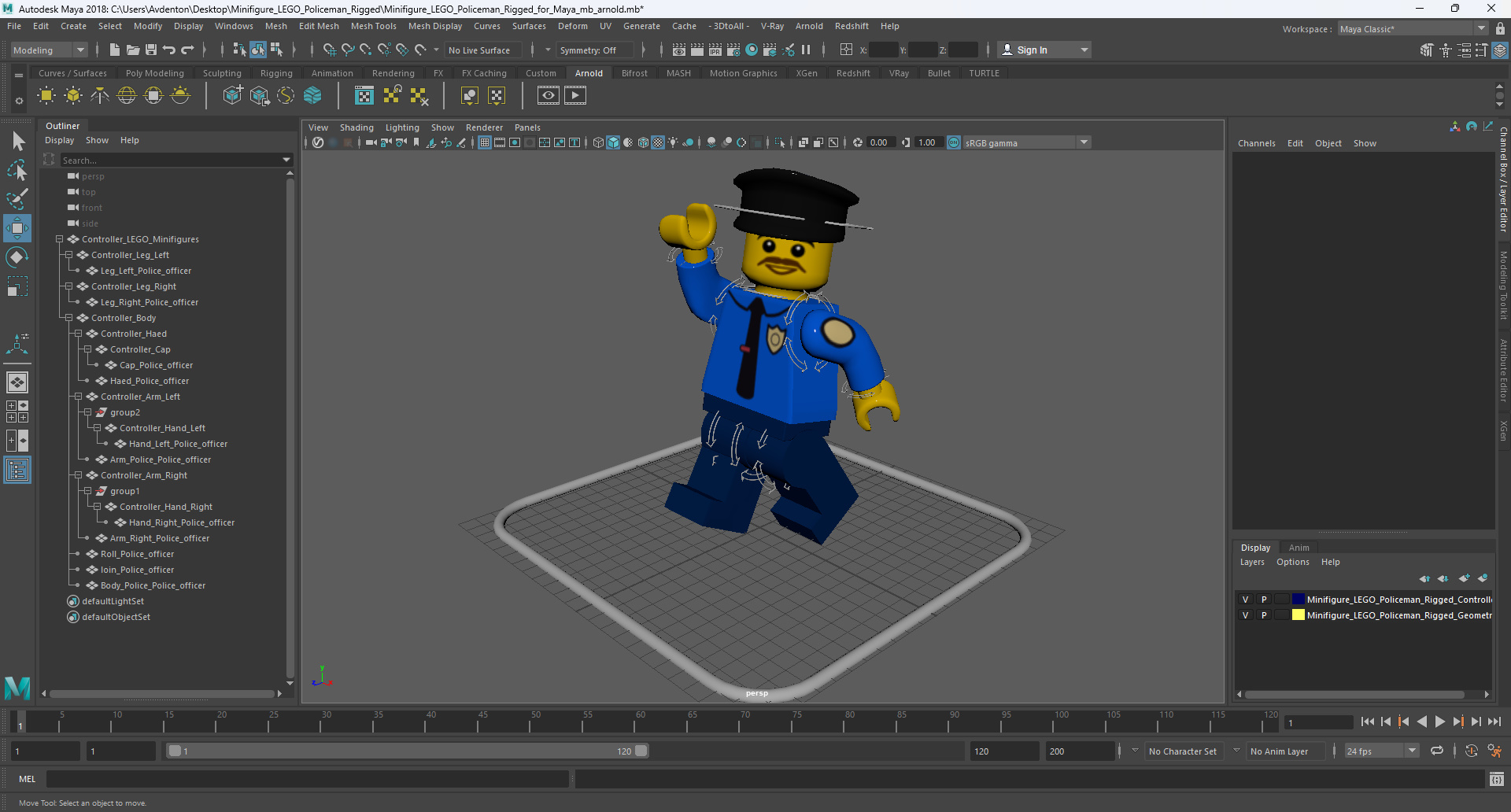Play animation forwards

[x=1439, y=722]
